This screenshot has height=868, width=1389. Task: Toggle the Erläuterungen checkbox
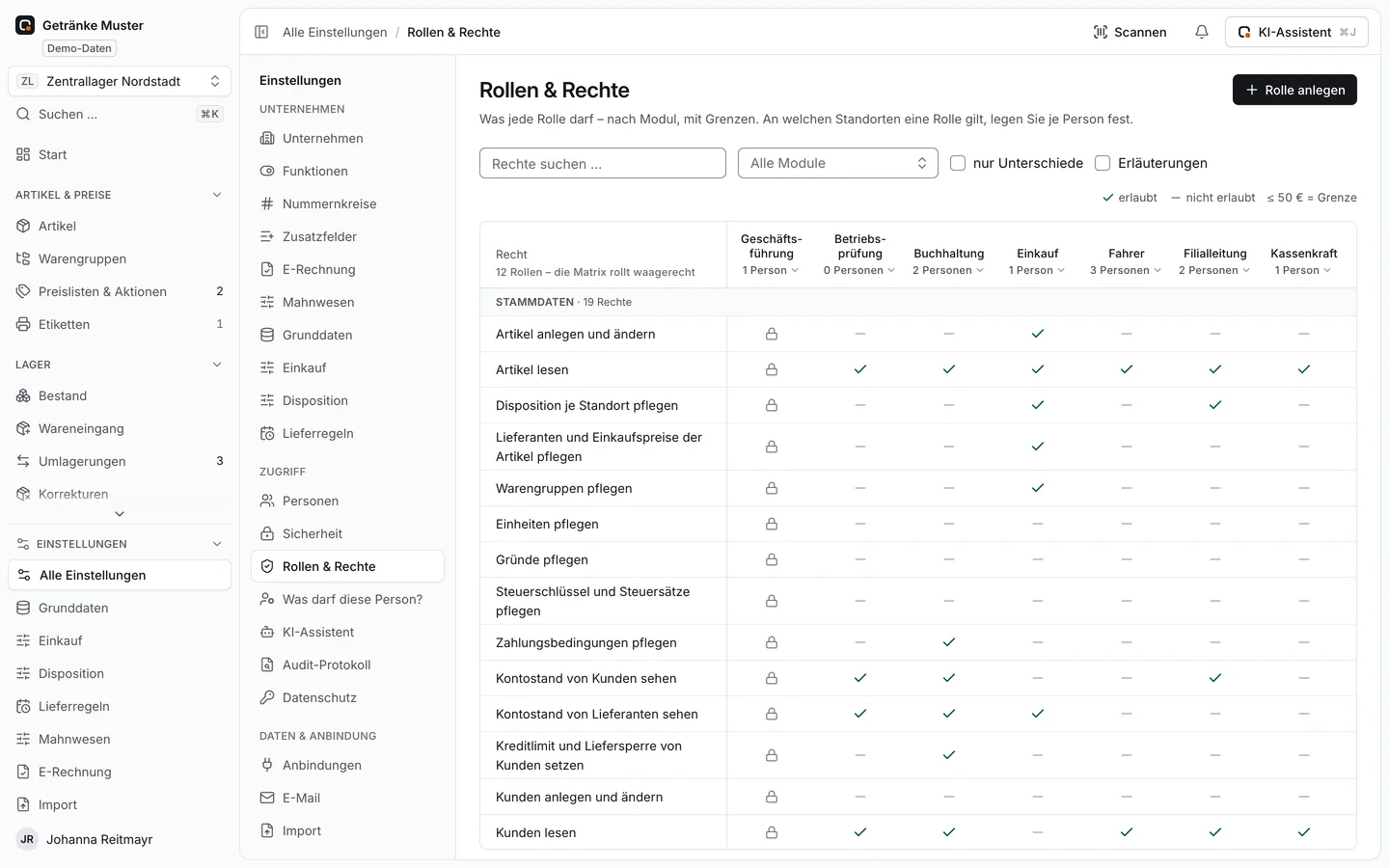click(x=1103, y=163)
